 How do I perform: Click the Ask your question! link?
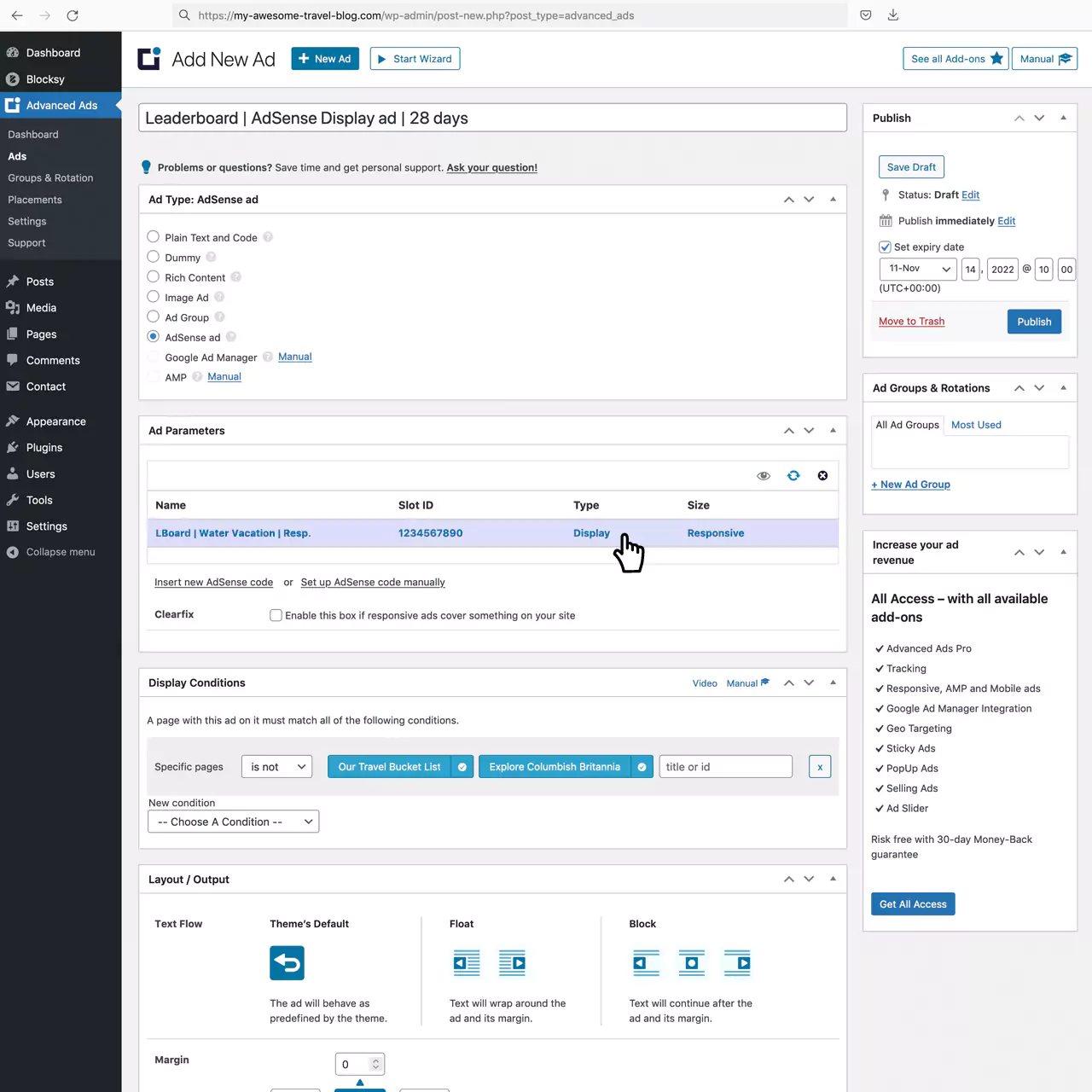pyautogui.click(x=491, y=168)
